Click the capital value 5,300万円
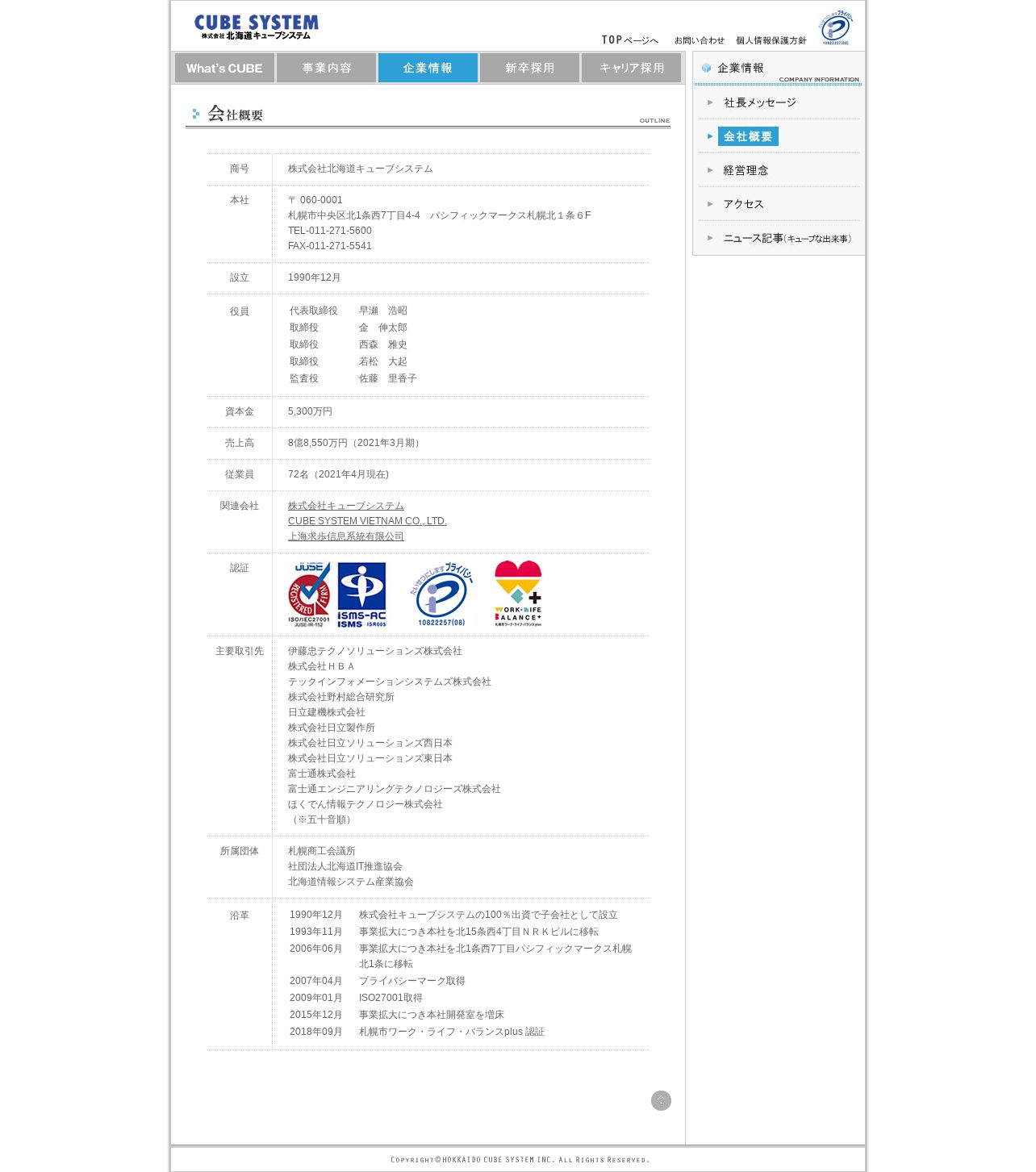This screenshot has width=1036, height=1172. 310,411
